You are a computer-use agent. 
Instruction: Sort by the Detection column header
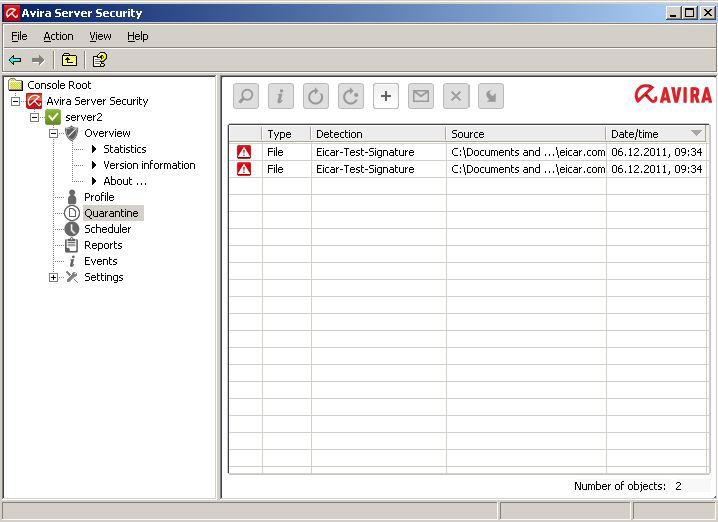coord(378,134)
